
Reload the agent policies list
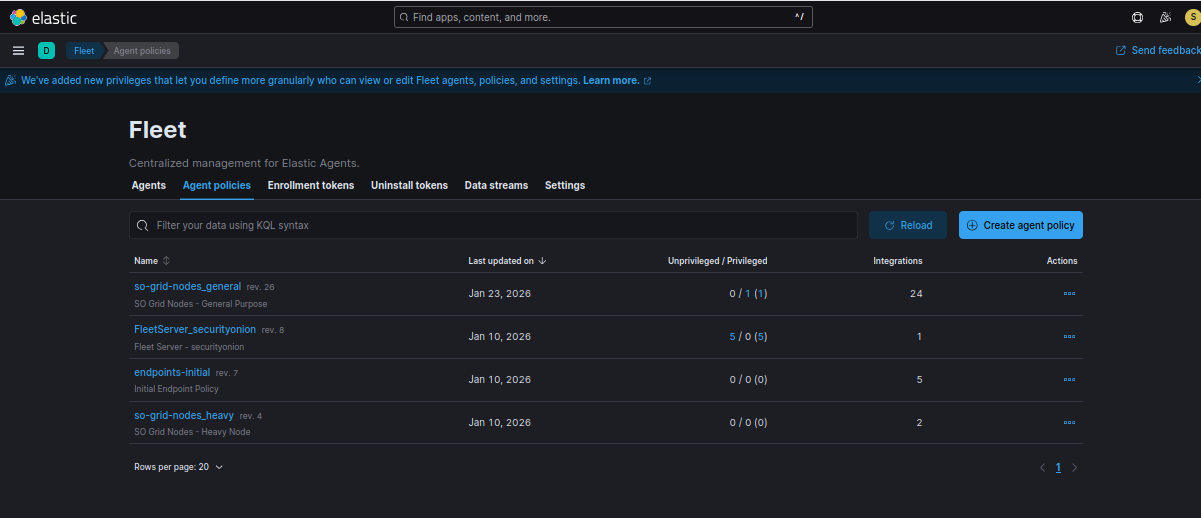[908, 225]
